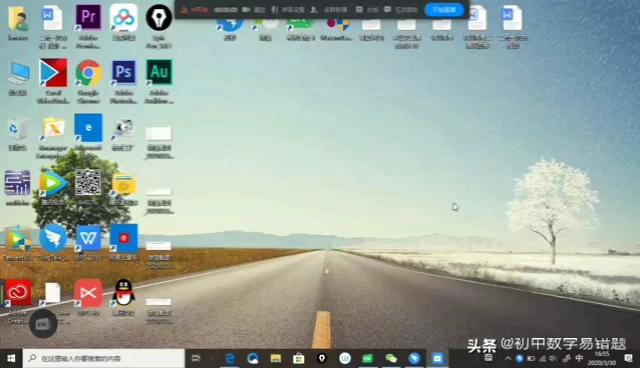Screen dimensions: 640x368
Task: Open WeChat from the taskbar
Action: (x=391, y=359)
